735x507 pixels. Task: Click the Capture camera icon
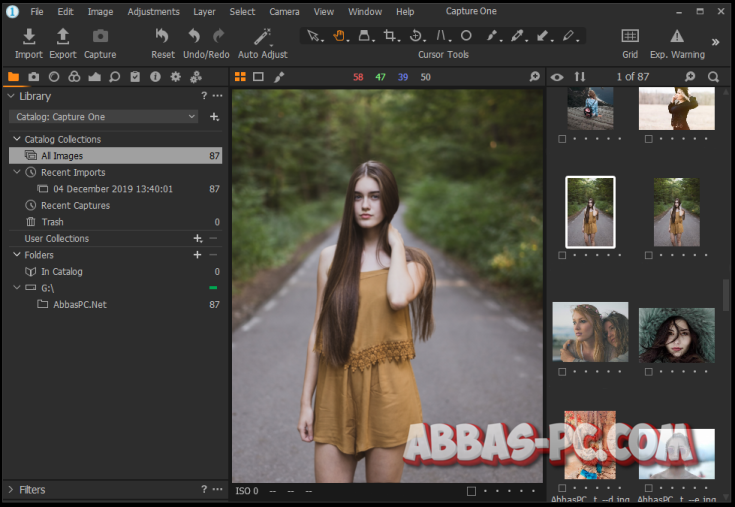pyautogui.click(x=100, y=37)
